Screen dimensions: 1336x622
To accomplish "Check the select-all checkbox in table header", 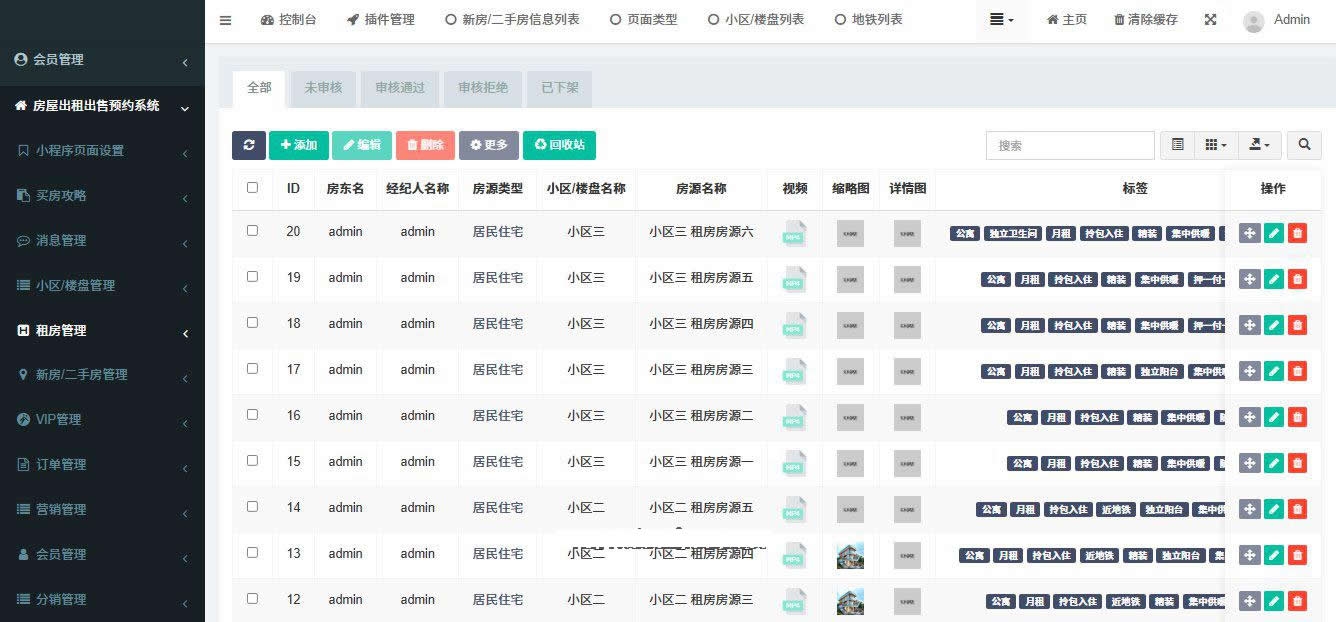I will coord(252,187).
